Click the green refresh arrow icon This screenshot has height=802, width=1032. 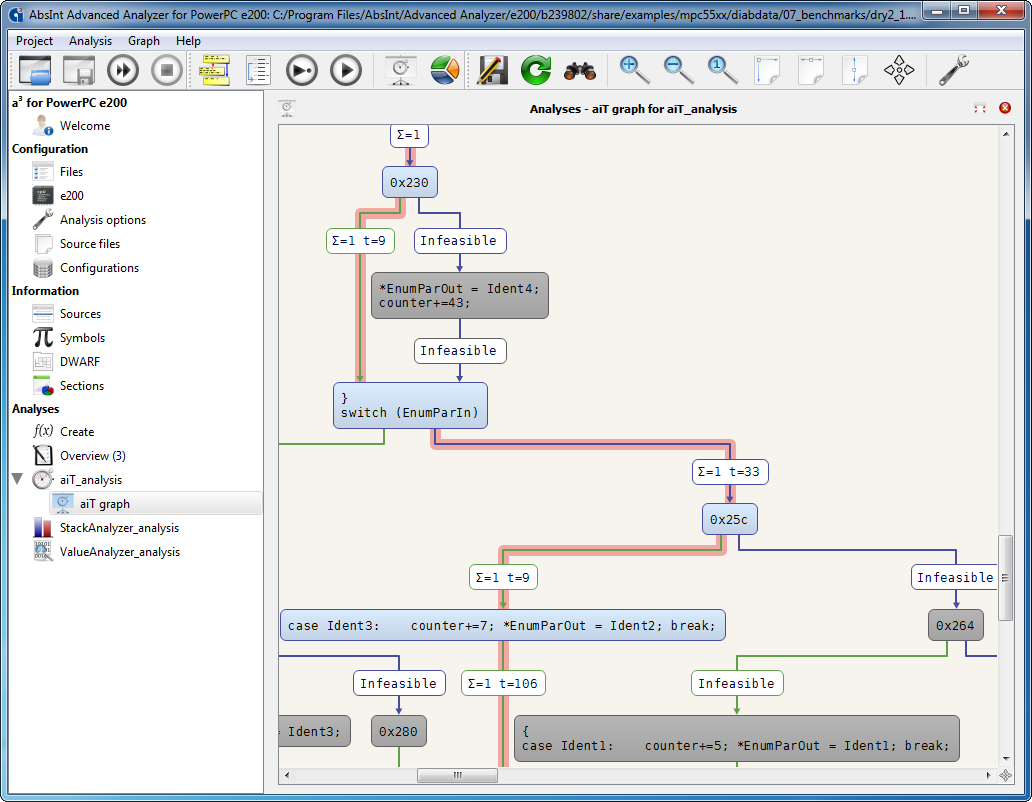click(x=536, y=70)
